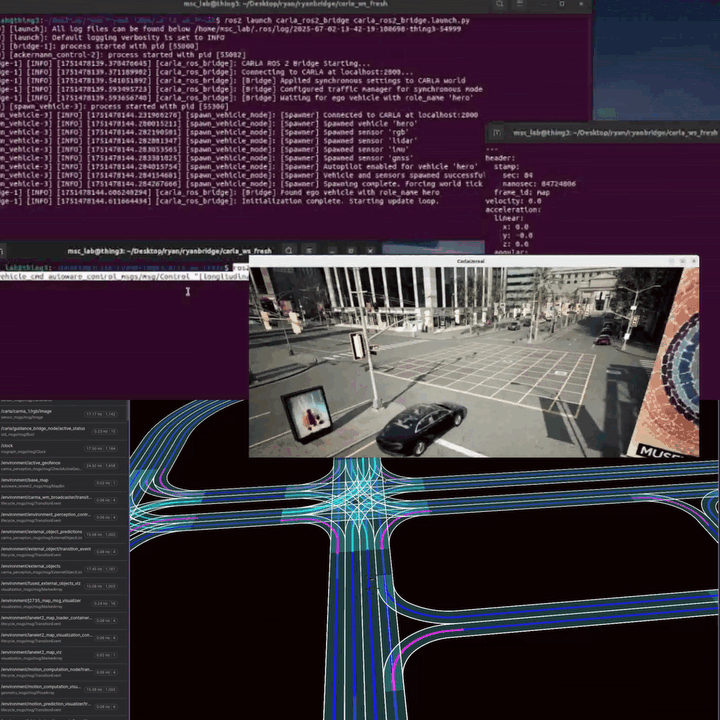Viewport: 720px width, 720px height.
Task: Select the /environment/external_objects topic
Action: click(x=64, y=569)
